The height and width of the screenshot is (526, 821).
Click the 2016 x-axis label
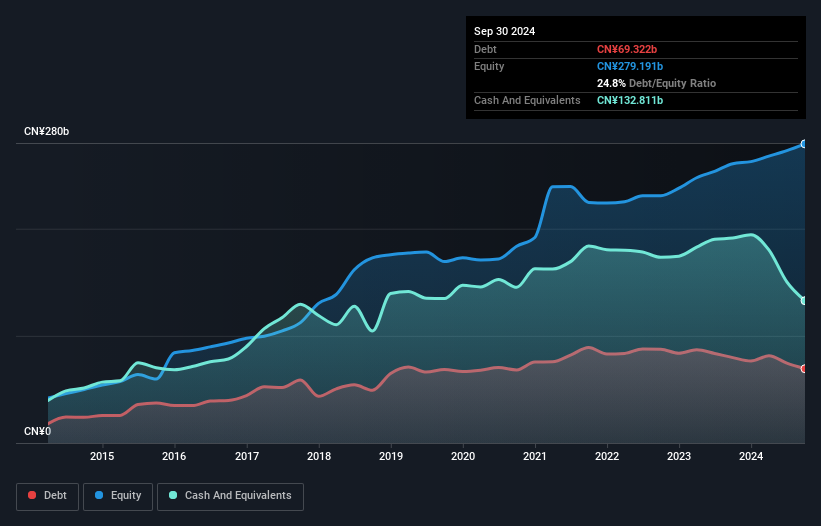click(174, 456)
